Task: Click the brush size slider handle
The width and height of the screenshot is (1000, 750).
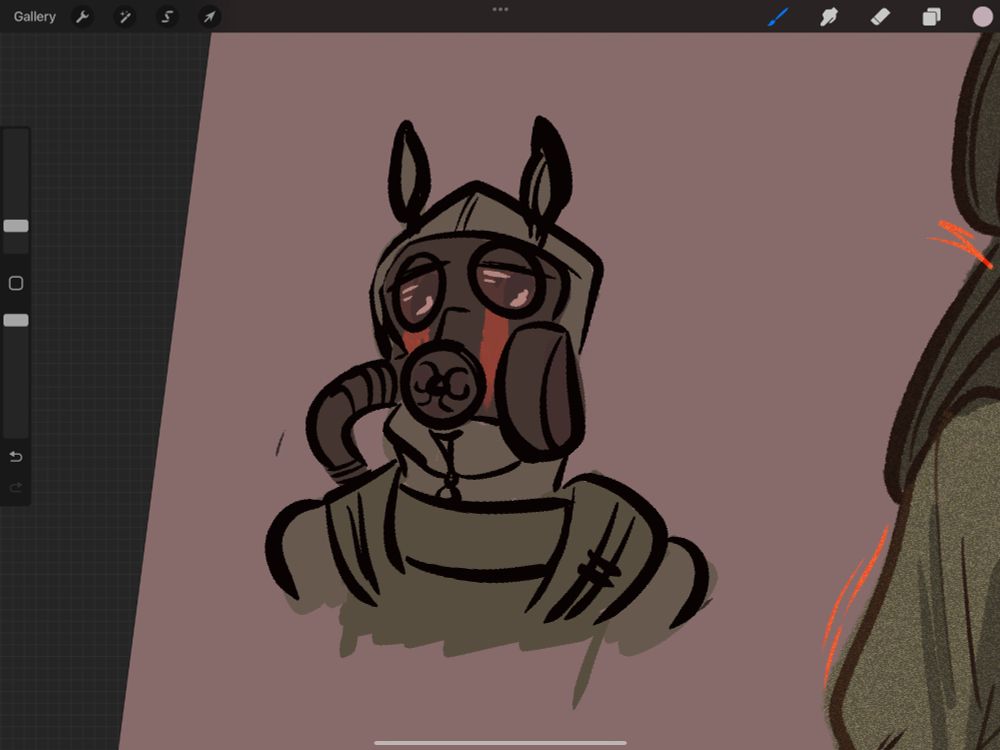Action: [x=16, y=226]
